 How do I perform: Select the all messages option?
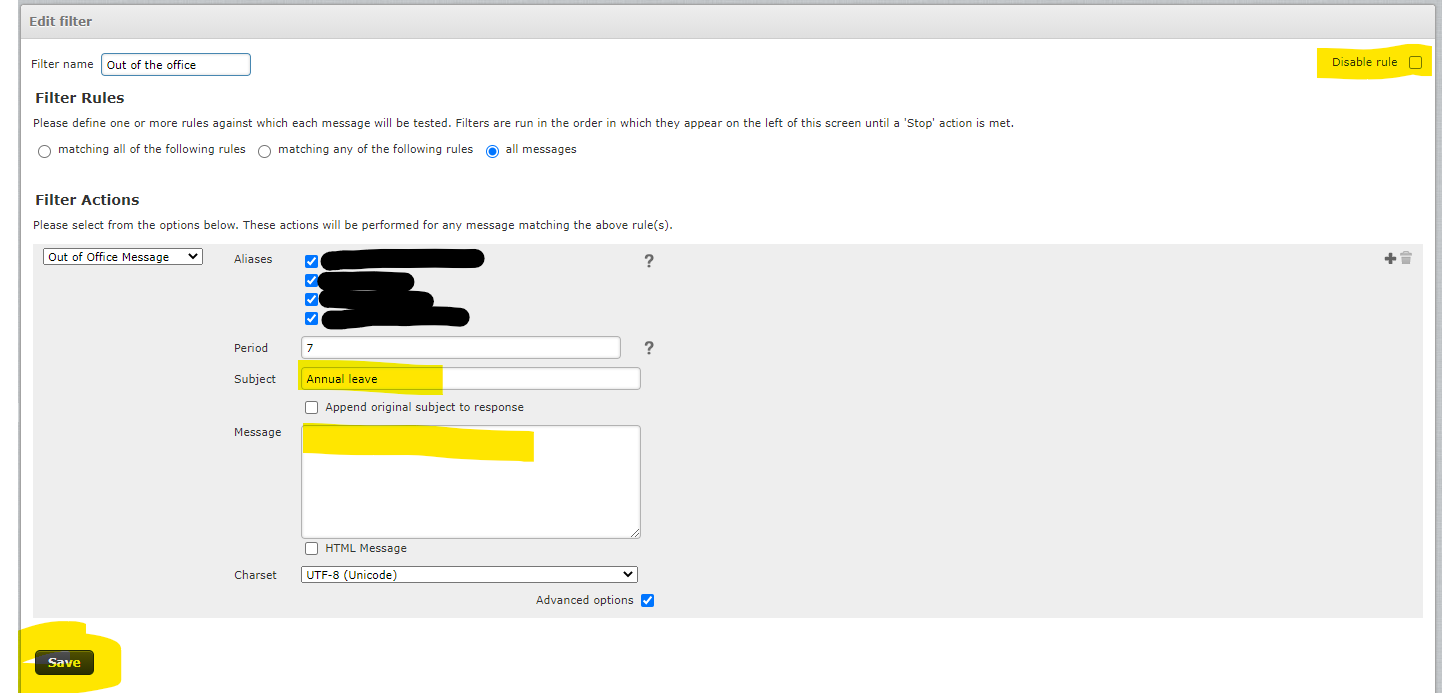[492, 150]
